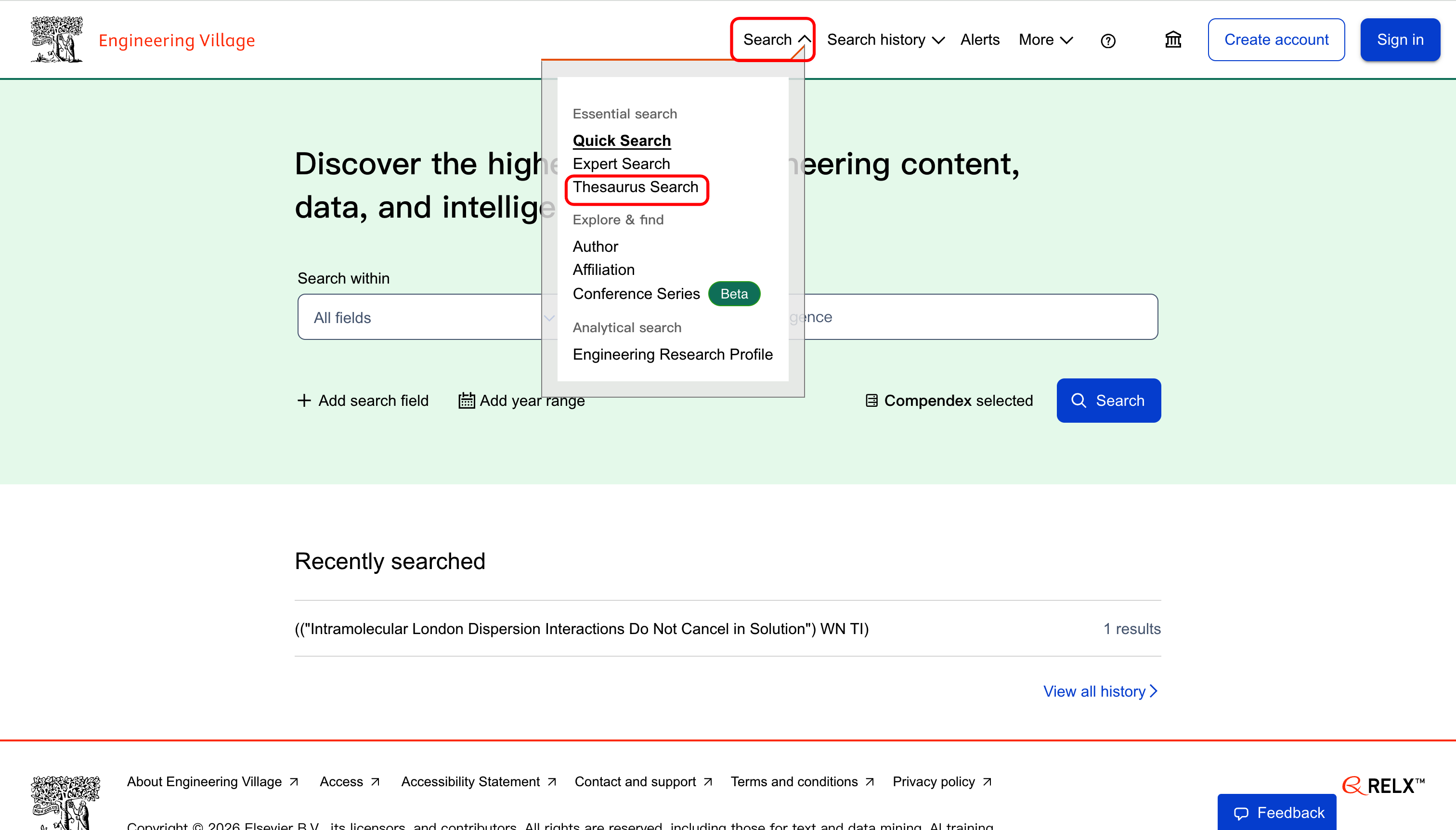
Task: Click the institution building icon
Action: [1173, 39]
